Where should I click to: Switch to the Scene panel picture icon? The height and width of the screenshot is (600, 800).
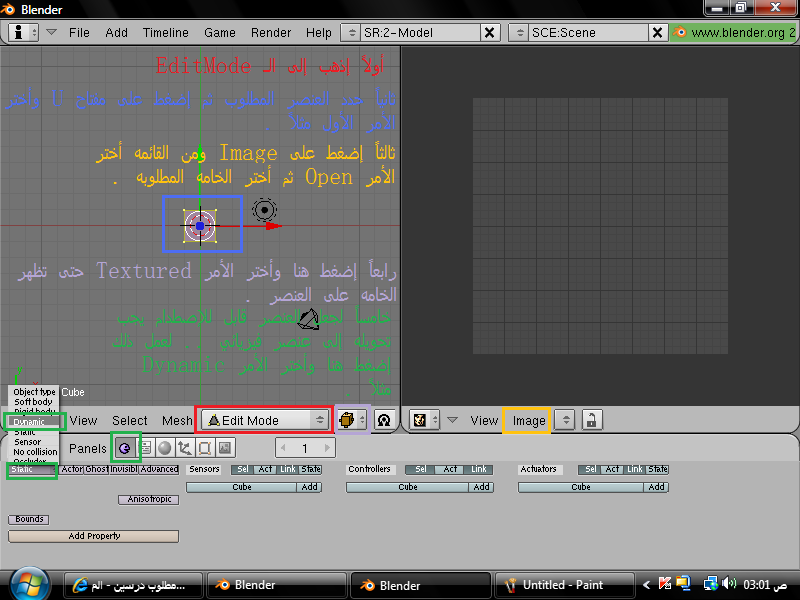coord(224,448)
